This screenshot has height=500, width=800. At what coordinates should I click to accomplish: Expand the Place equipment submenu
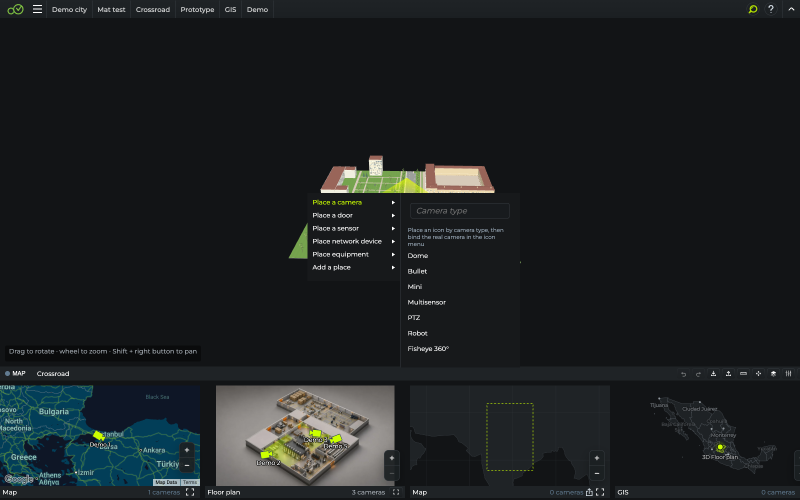(354, 255)
